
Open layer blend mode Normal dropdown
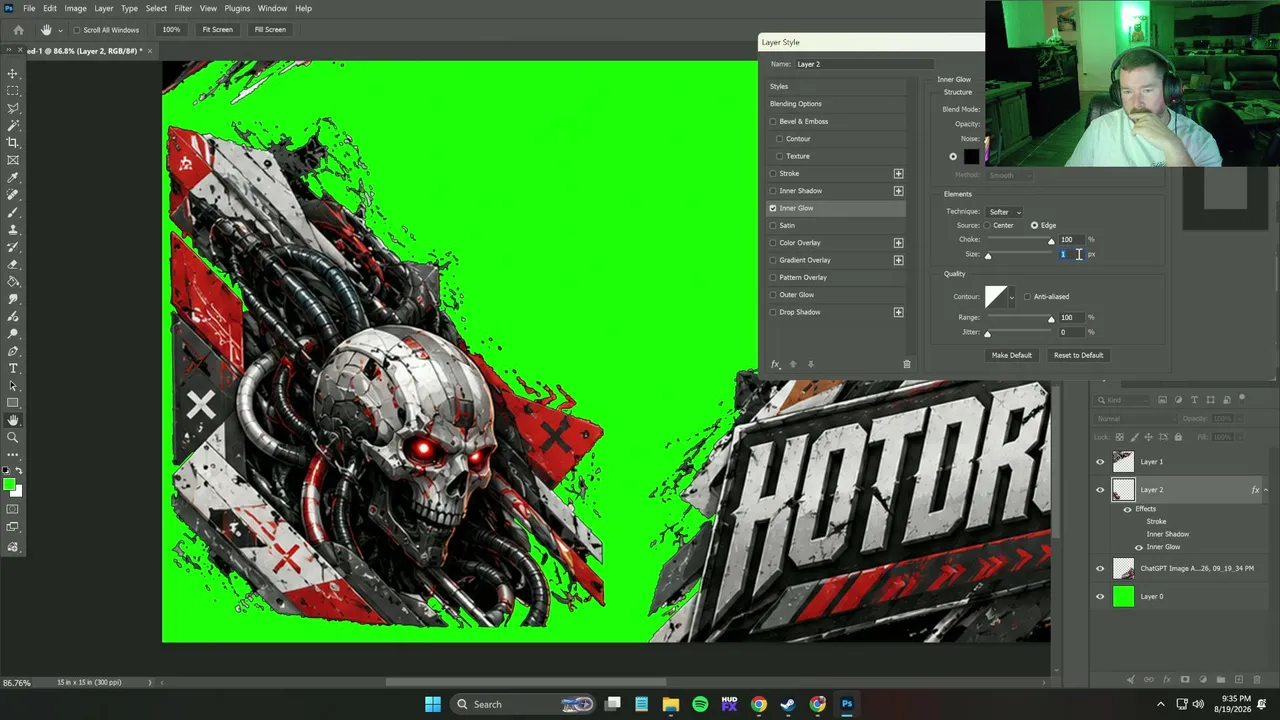(x=1135, y=419)
